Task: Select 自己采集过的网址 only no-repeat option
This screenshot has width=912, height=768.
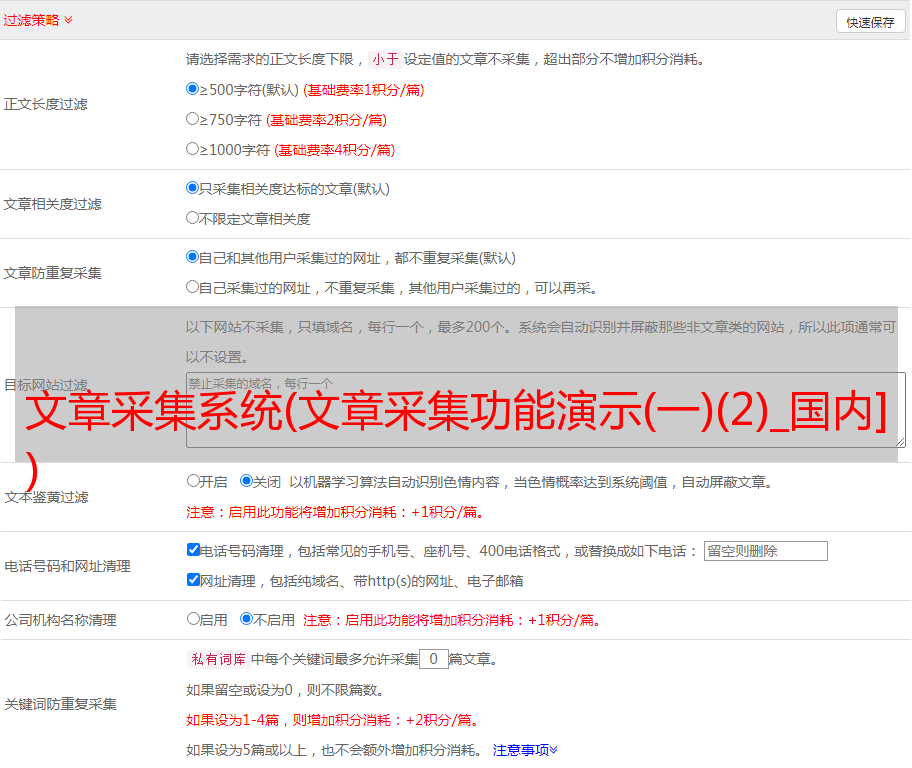Action: pyautogui.click(x=193, y=287)
